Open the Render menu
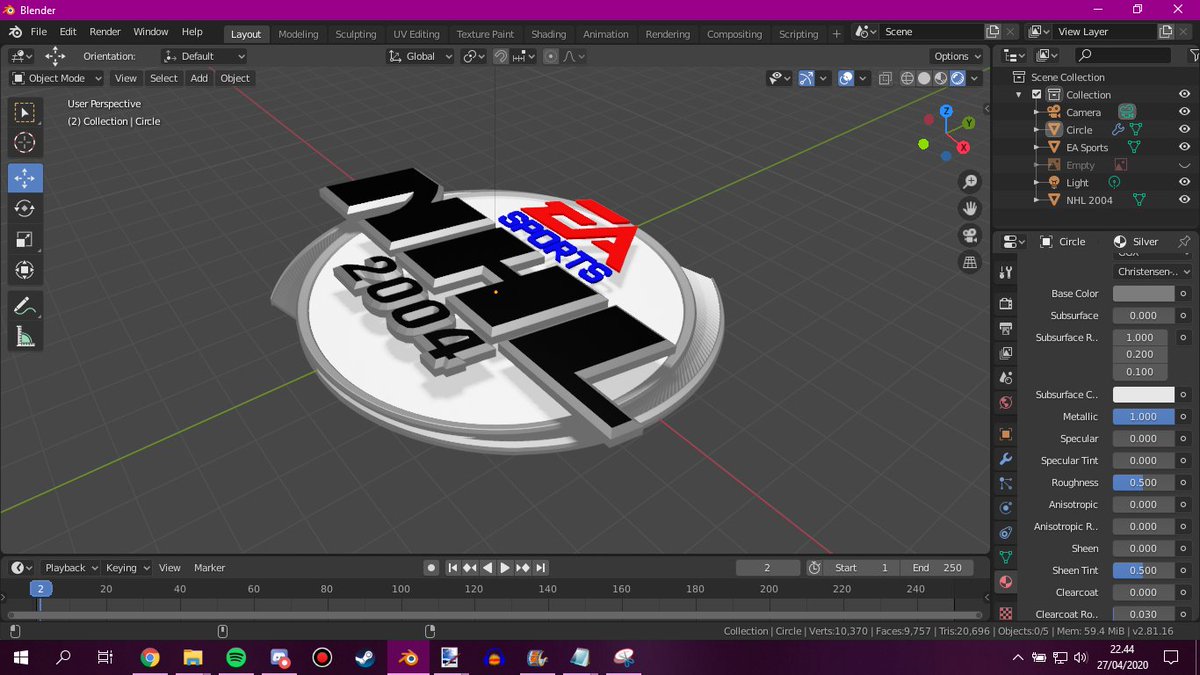 105,32
